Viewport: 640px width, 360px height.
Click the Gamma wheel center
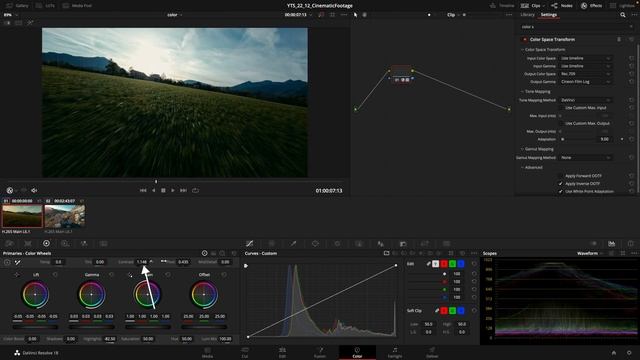91,294
